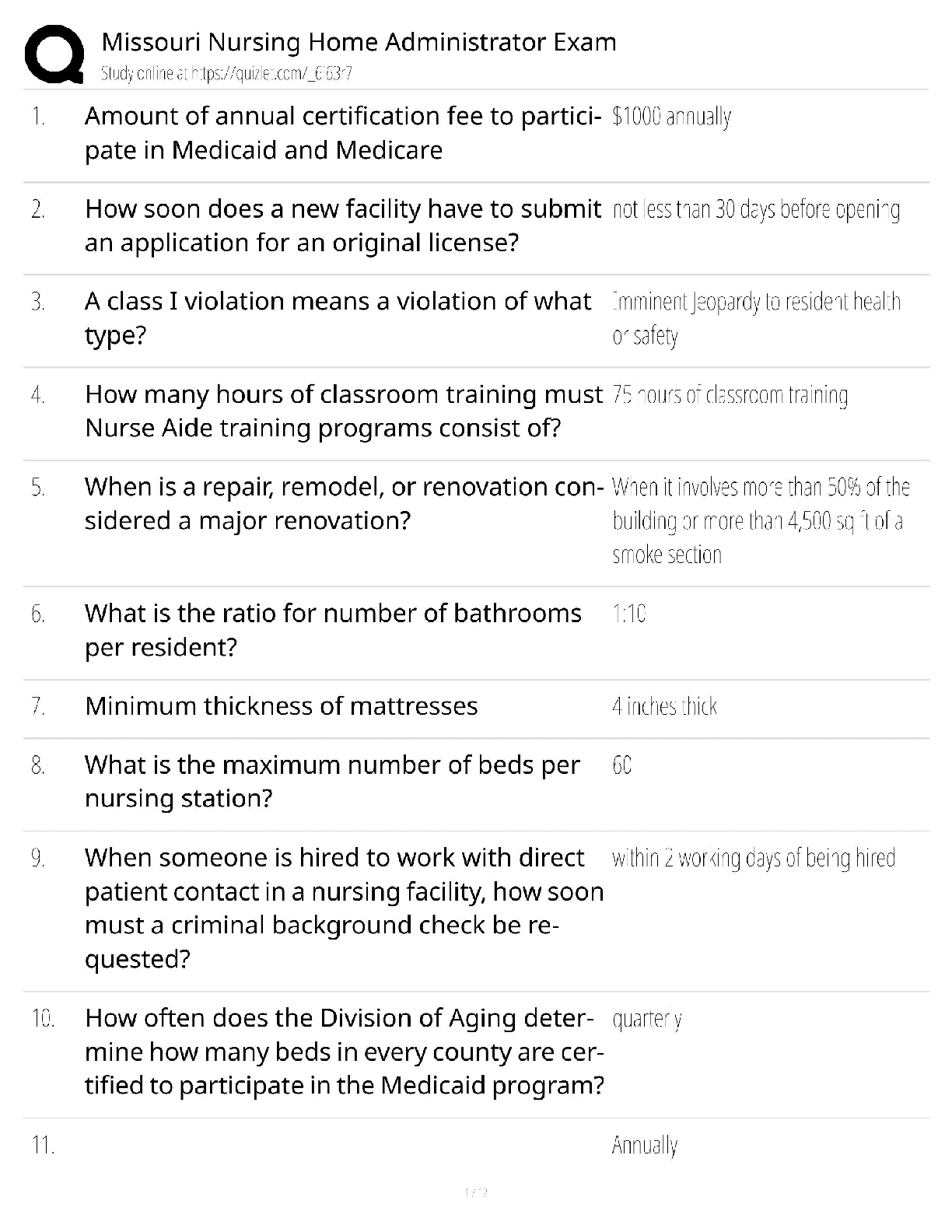Click the "$1000 annually" answer
The image size is (952, 1232).
point(671,117)
